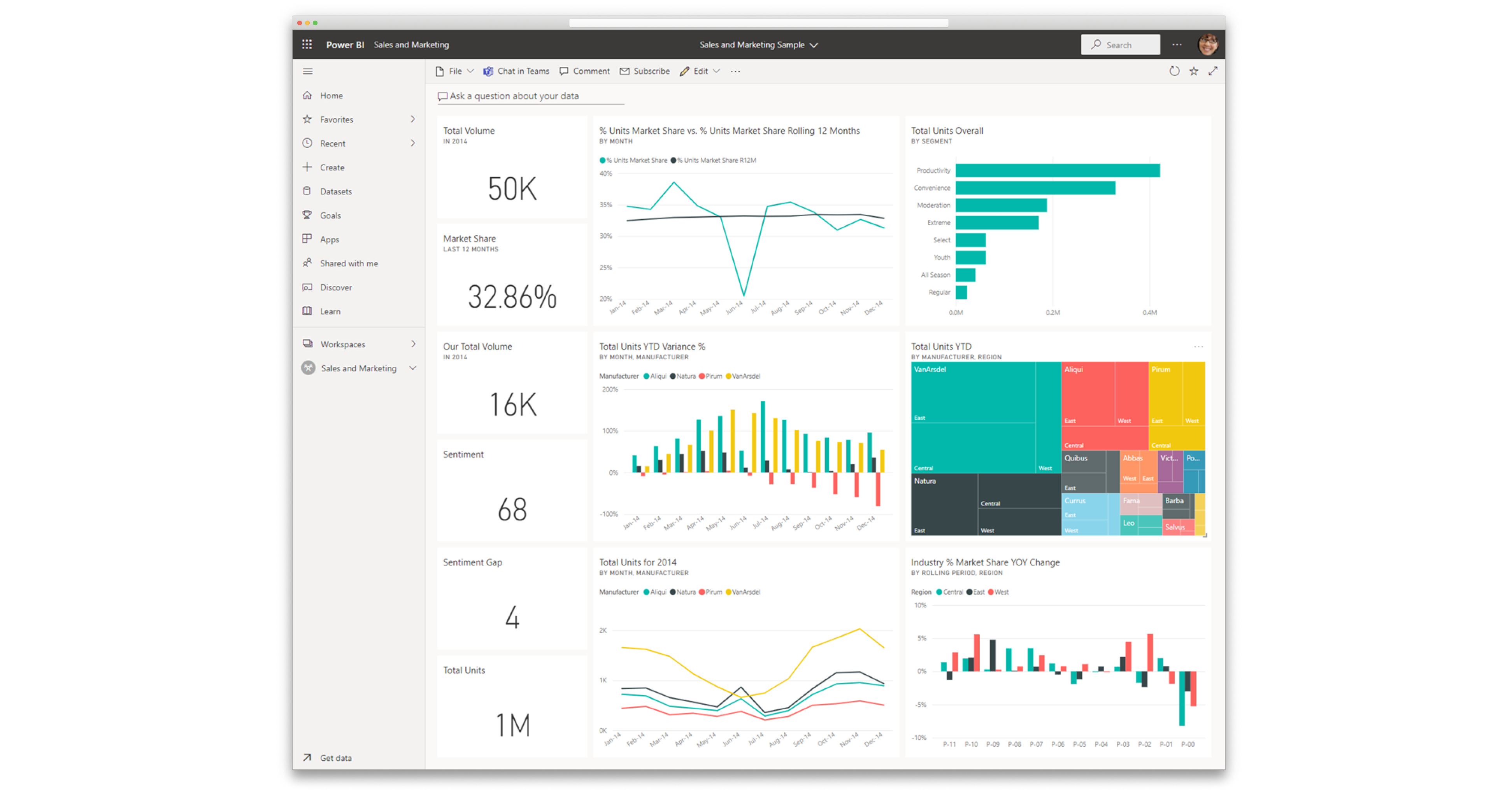Click the browser address bar
The width and height of the screenshot is (1512, 798).
[758, 23]
